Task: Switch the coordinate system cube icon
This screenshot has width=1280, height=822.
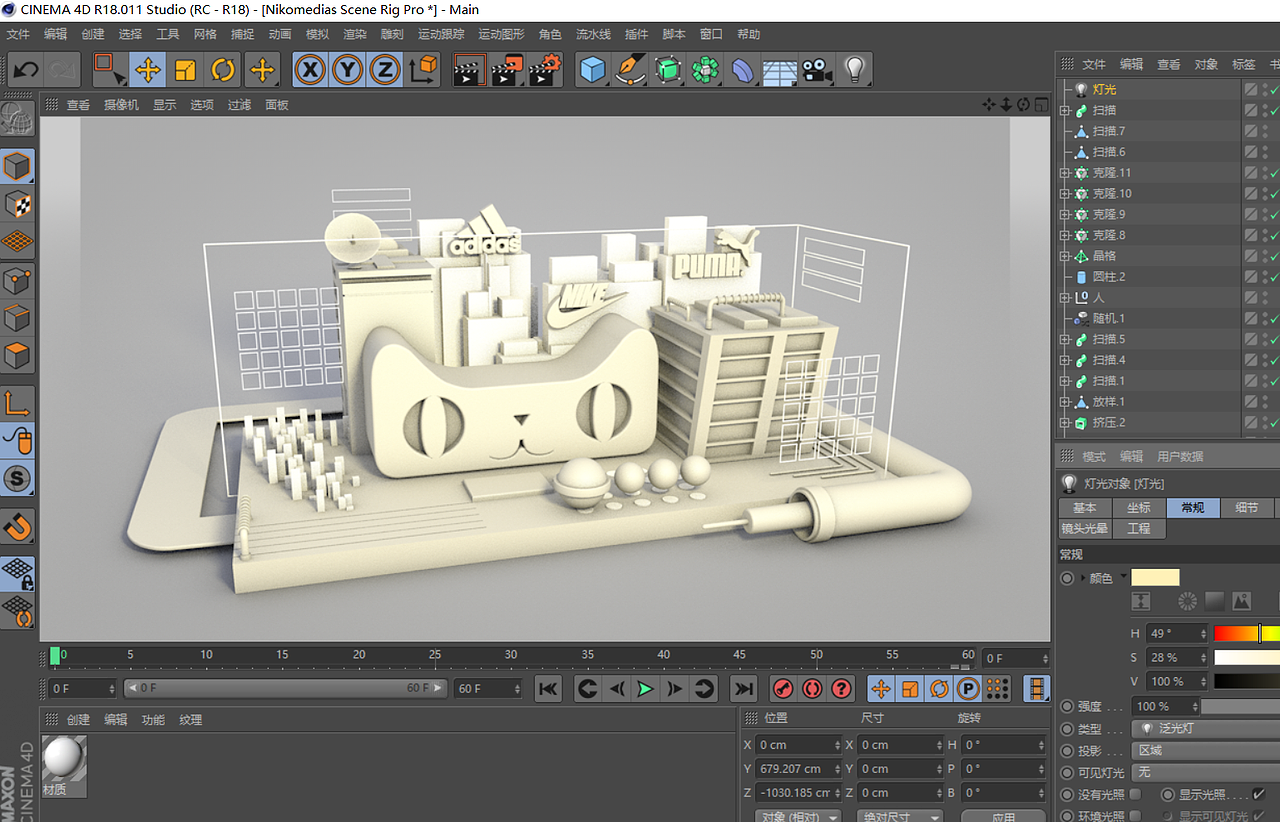Action: (424, 70)
